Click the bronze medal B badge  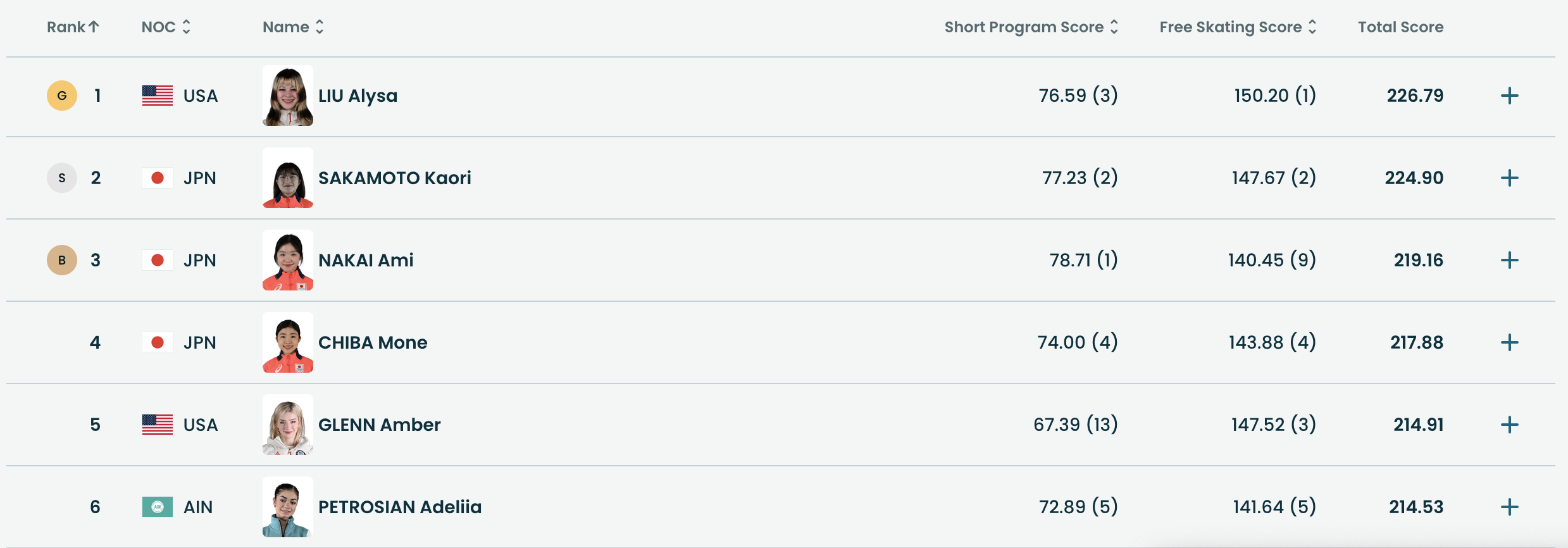click(x=62, y=260)
